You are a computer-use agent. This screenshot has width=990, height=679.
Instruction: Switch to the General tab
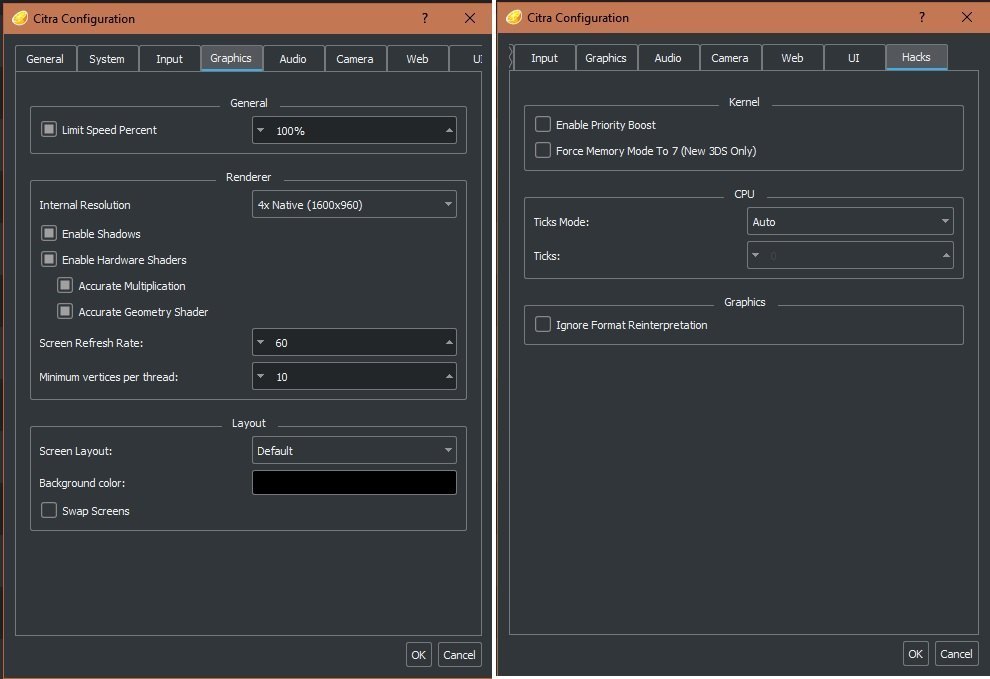45,59
